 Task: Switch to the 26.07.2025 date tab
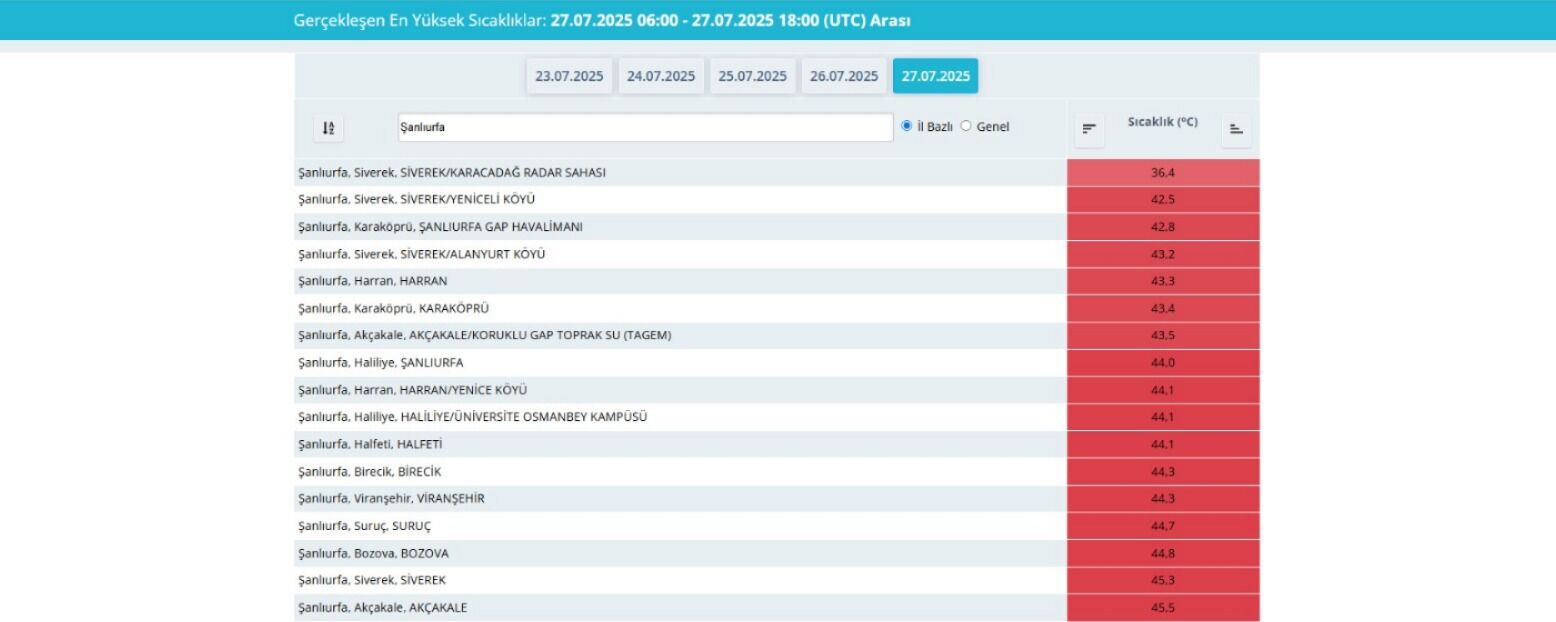coord(844,76)
